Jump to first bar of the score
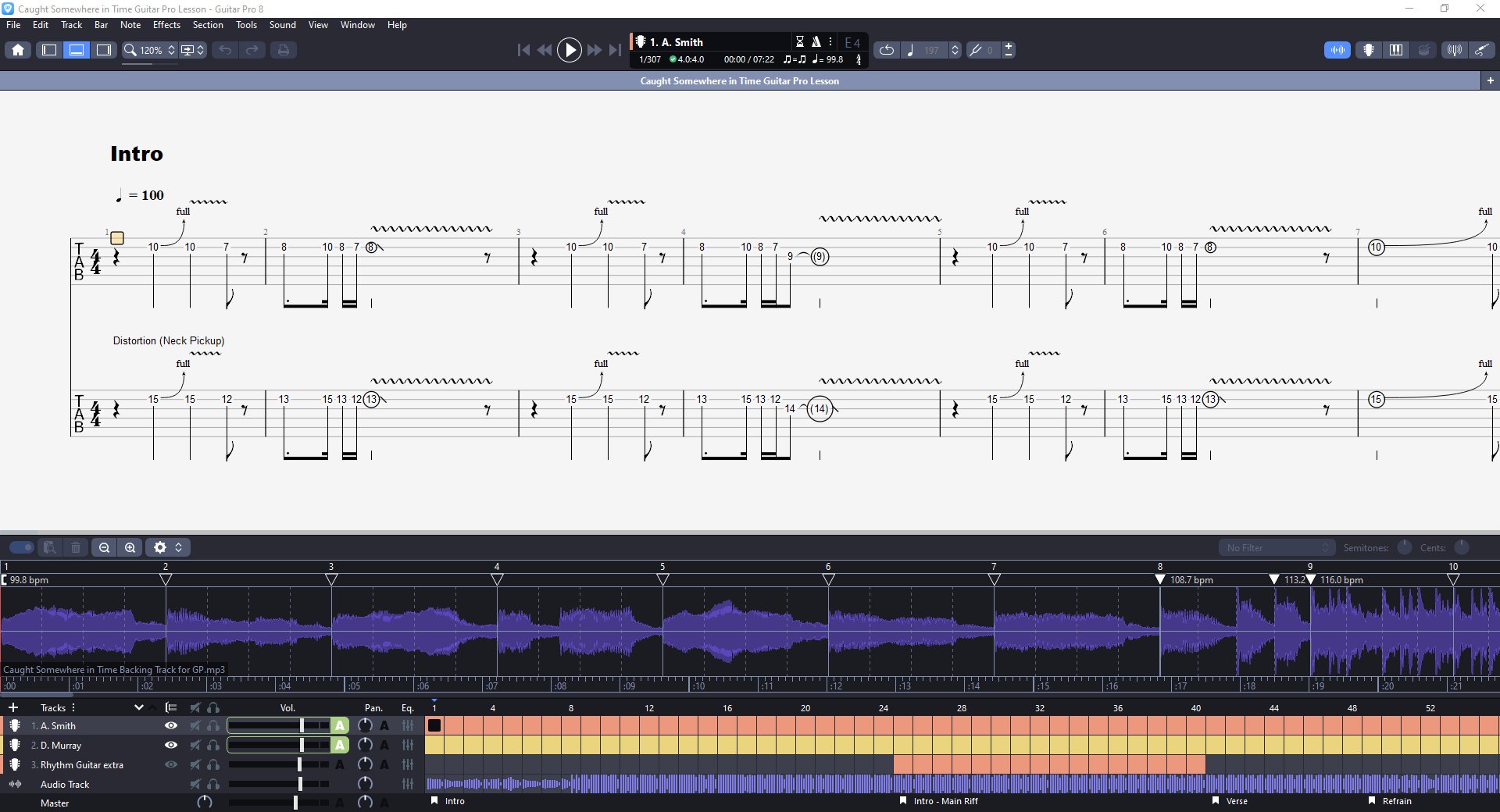This screenshot has height=812, width=1500. pyautogui.click(x=523, y=50)
